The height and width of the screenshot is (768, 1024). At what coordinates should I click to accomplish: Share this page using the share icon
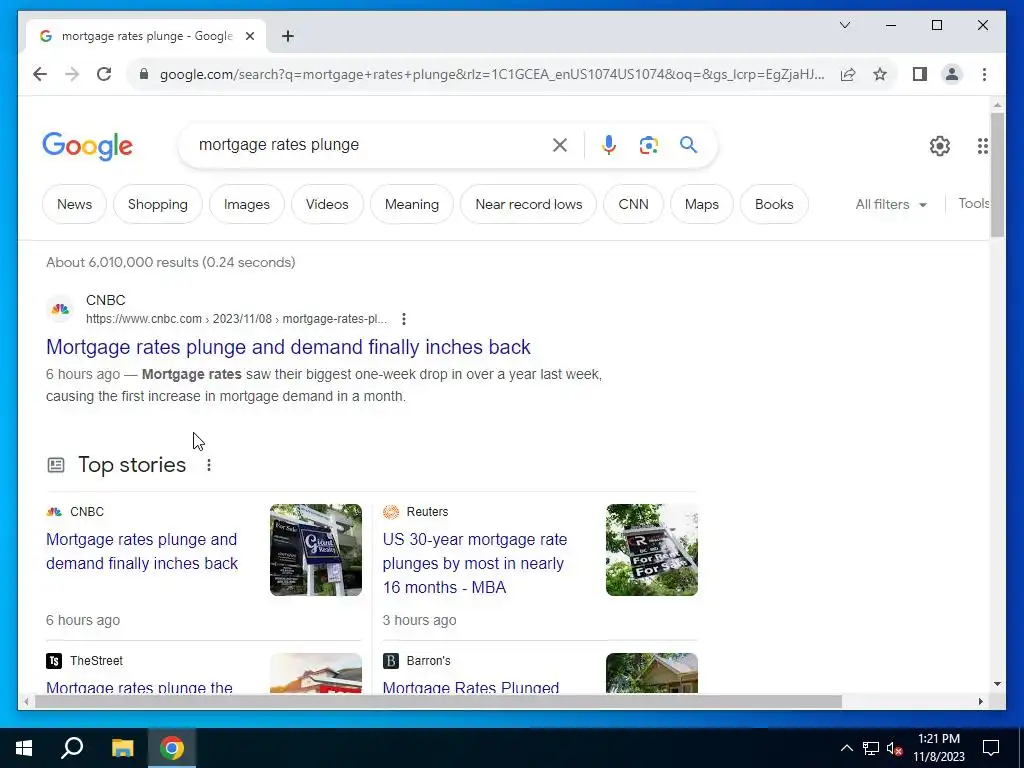pyautogui.click(x=848, y=74)
